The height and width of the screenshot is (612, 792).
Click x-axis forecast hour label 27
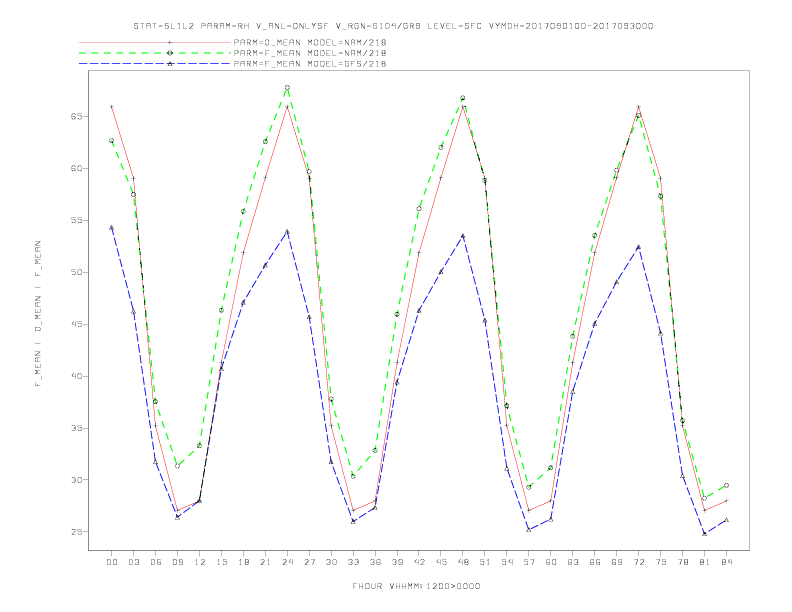(x=309, y=562)
